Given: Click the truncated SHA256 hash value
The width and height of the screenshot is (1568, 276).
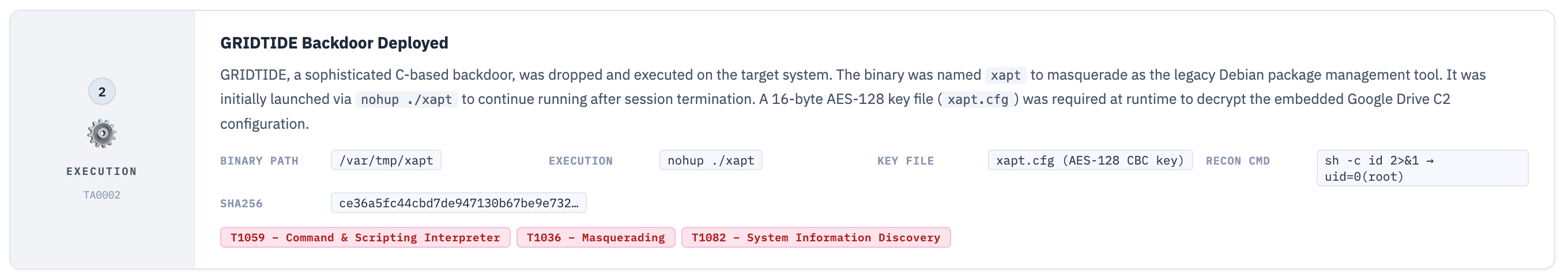Looking at the screenshot, I should point(458,203).
